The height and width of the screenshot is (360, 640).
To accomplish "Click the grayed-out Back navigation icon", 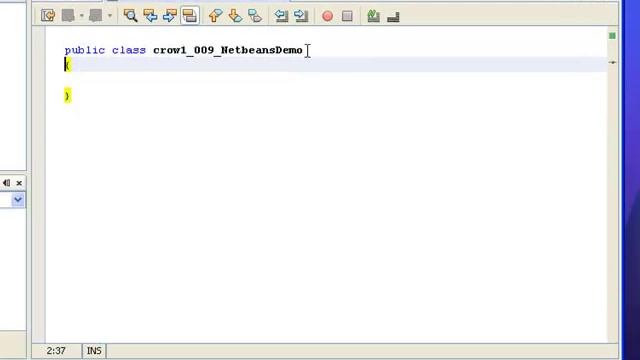I will [x=68, y=16].
